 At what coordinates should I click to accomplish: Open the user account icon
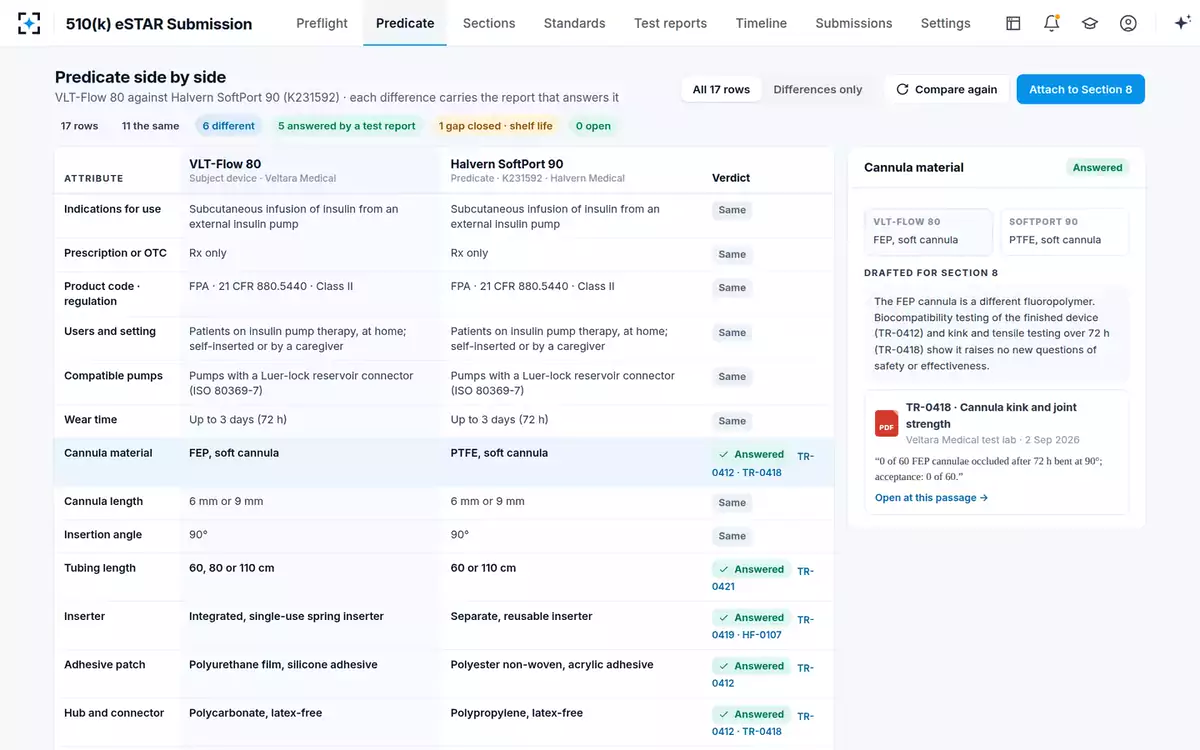1128,23
